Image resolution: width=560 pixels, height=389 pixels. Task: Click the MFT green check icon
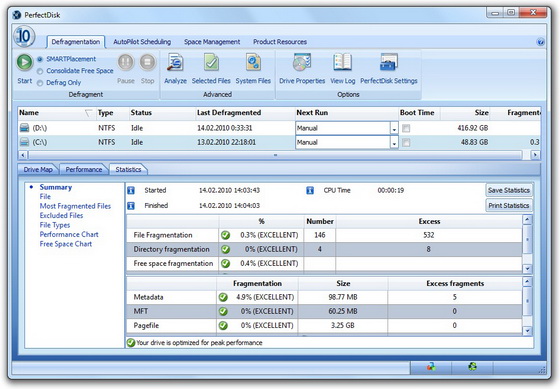(223, 311)
